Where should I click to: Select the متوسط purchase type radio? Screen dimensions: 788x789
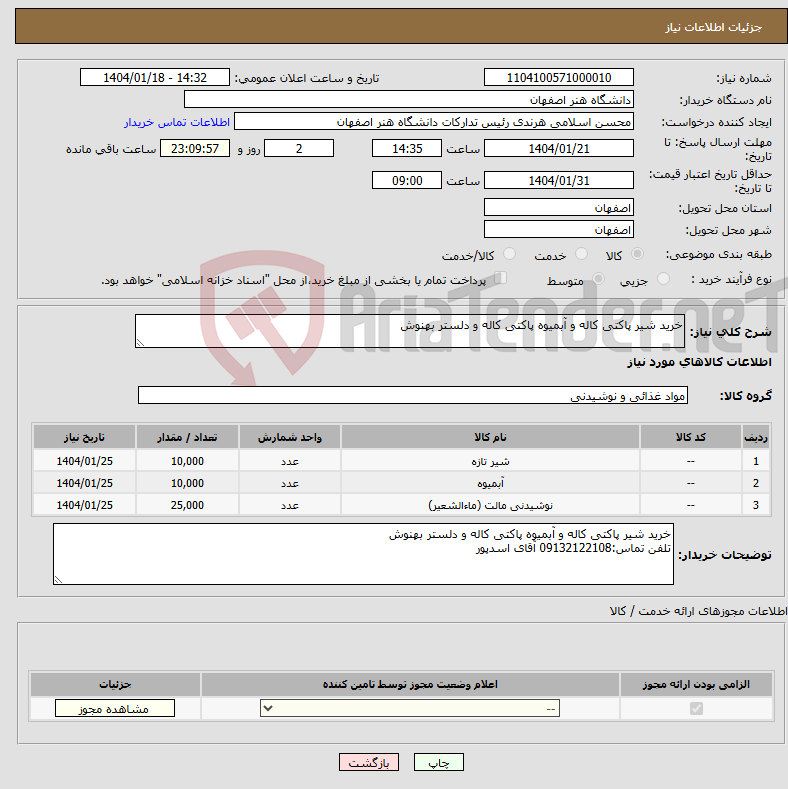point(598,278)
